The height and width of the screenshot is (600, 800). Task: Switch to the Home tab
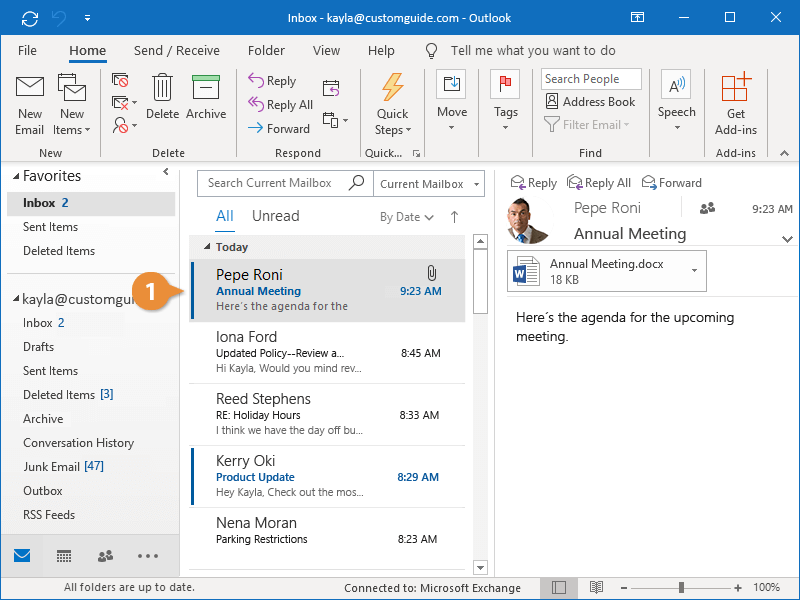(x=88, y=51)
